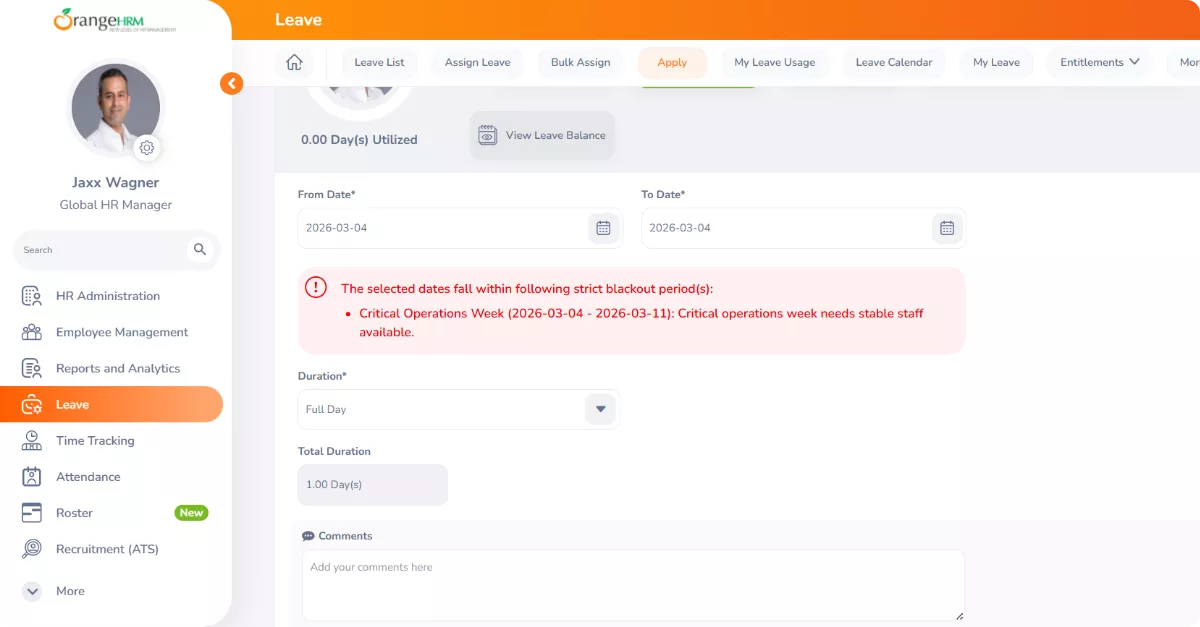The image size is (1200, 627).
Task: Click the gear icon on profile photo
Action: point(147,148)
